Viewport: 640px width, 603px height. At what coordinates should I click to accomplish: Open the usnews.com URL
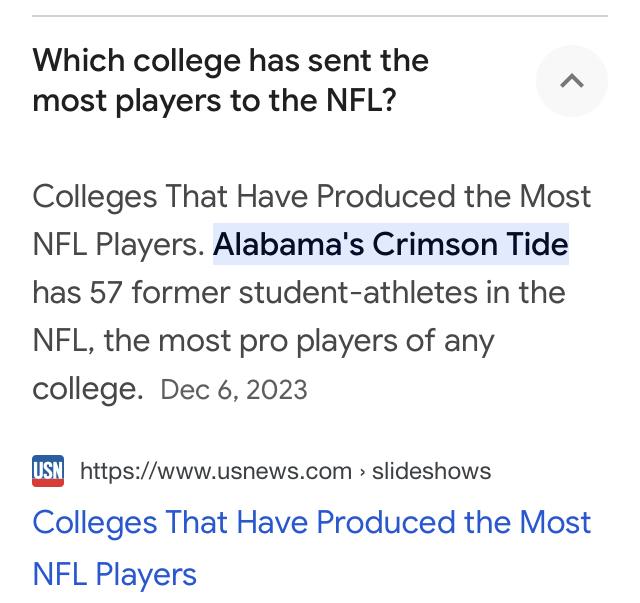click(215, 470)
